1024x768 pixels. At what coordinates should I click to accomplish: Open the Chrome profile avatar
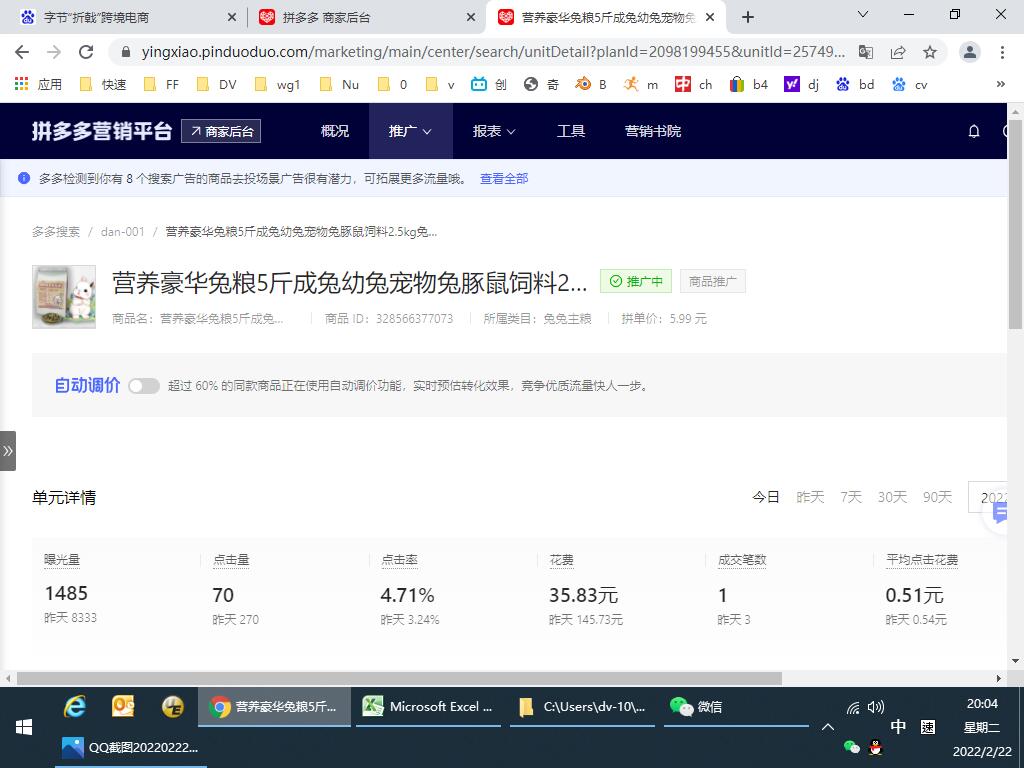970,52
